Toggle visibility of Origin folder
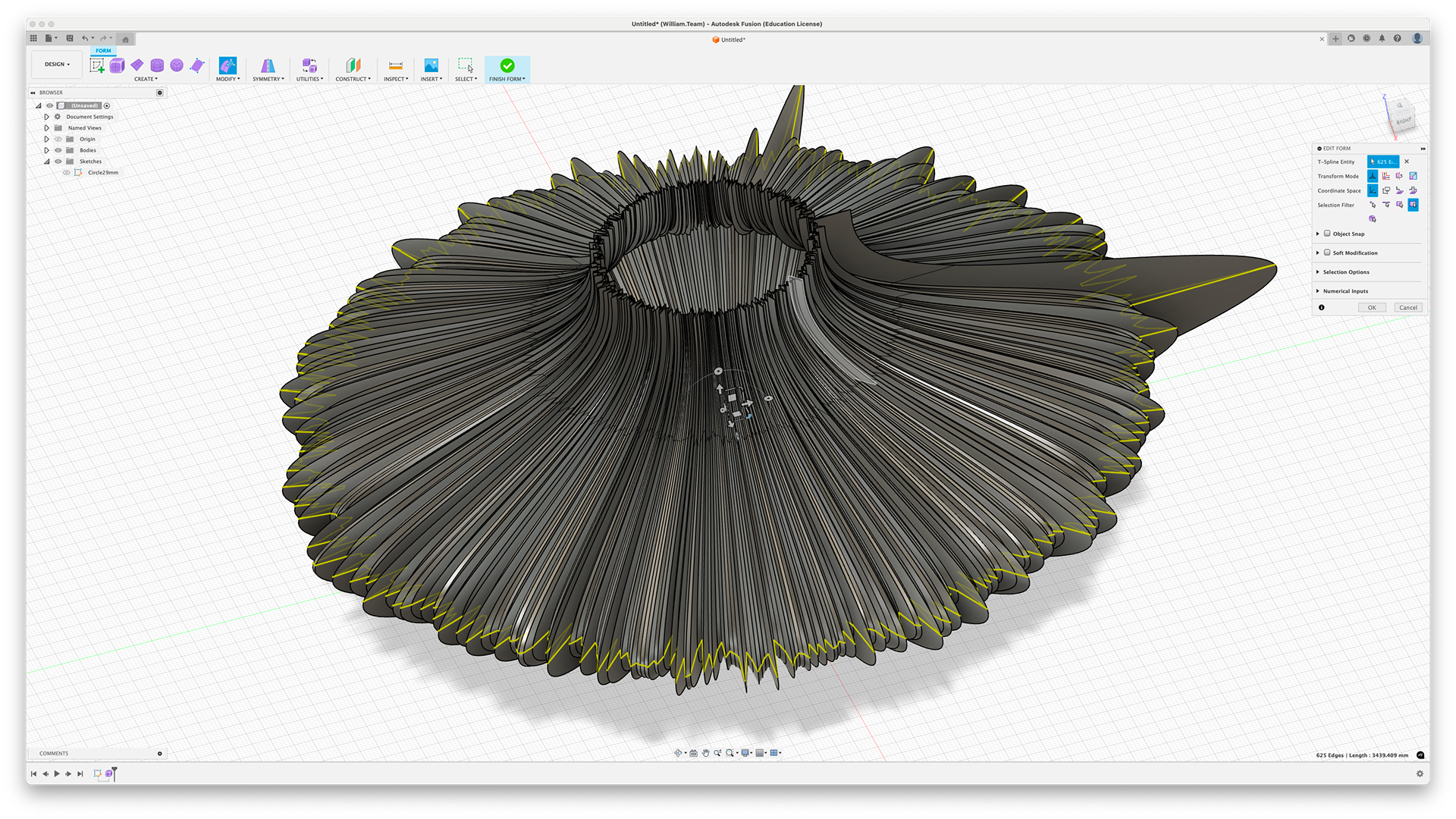Image resolution: width=1456 pixels, height=819 pixels. [x=58, y=139]
